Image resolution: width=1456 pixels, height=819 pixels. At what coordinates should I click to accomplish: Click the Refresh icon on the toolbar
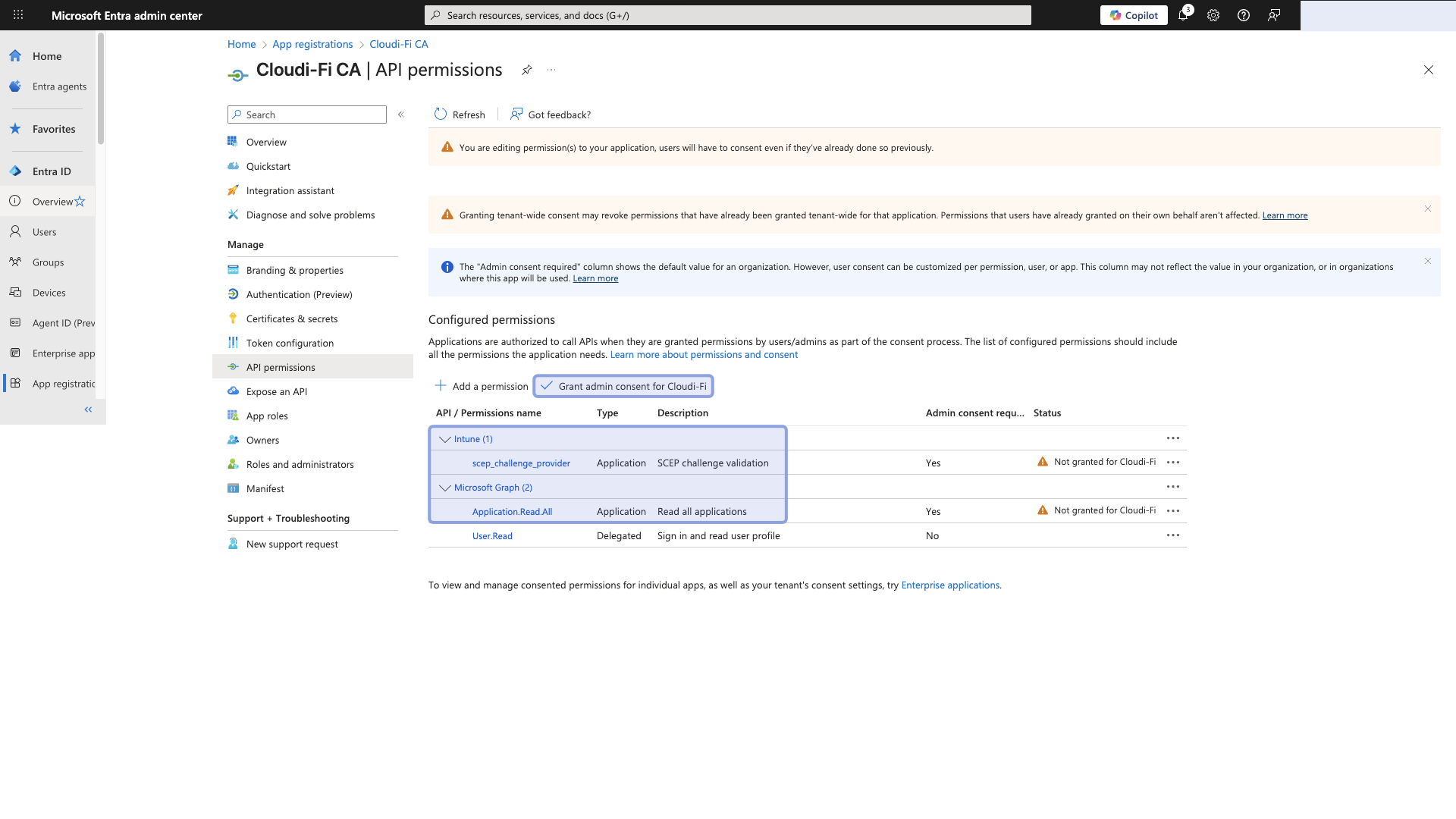pyautogui.click(x=441, y=114)
